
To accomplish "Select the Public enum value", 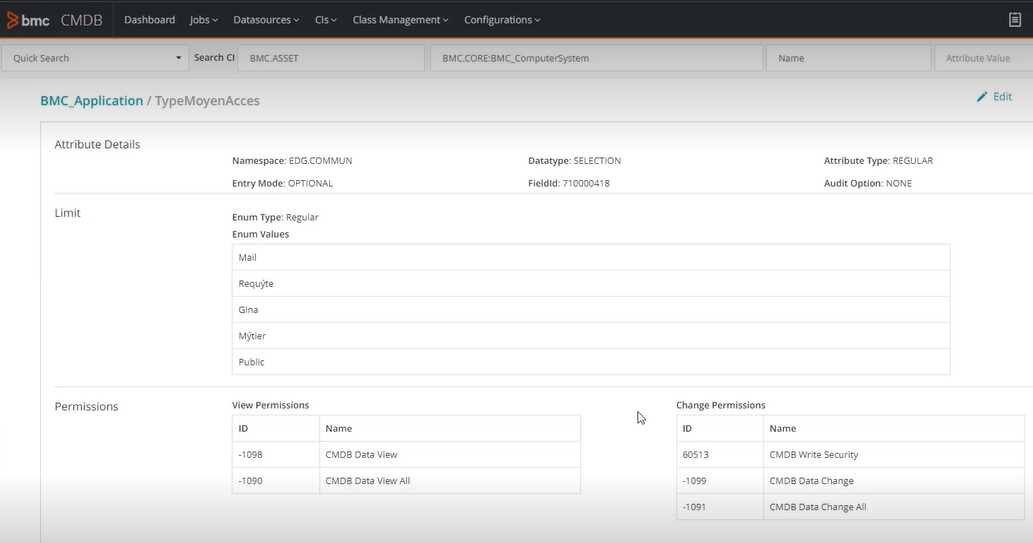I will click(591, 362).
